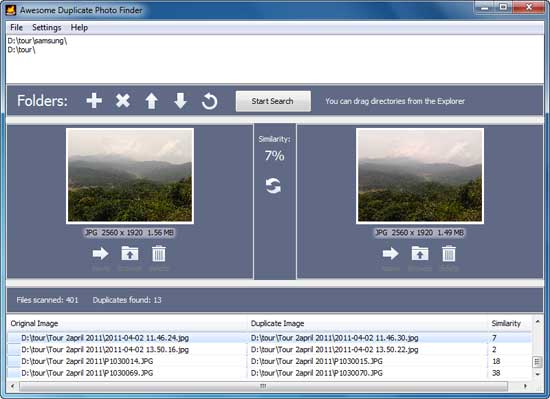Click the right image's Browse folder icon
Screen dimensions: 550x399
(420, 253)
